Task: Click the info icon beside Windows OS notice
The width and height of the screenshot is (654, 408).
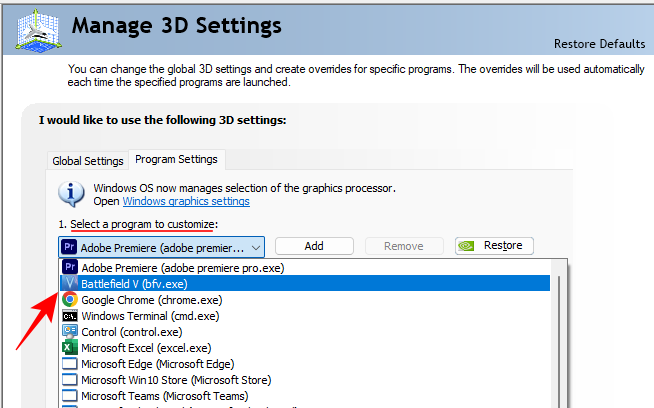Action: click(x=71, y=193)
